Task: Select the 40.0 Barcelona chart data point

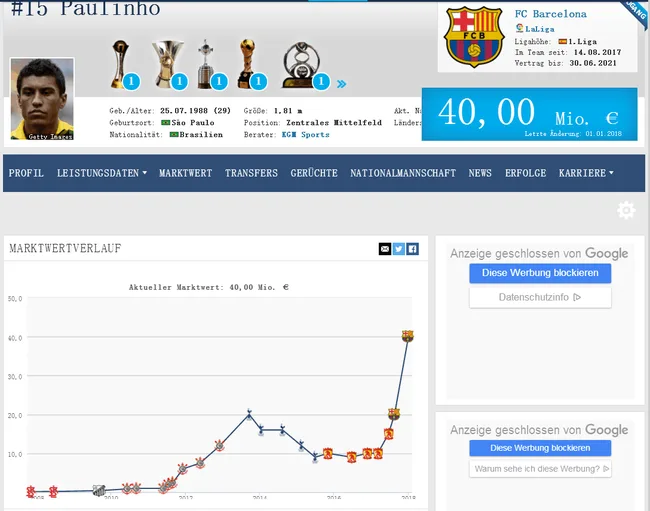Action: coord(407,336)
